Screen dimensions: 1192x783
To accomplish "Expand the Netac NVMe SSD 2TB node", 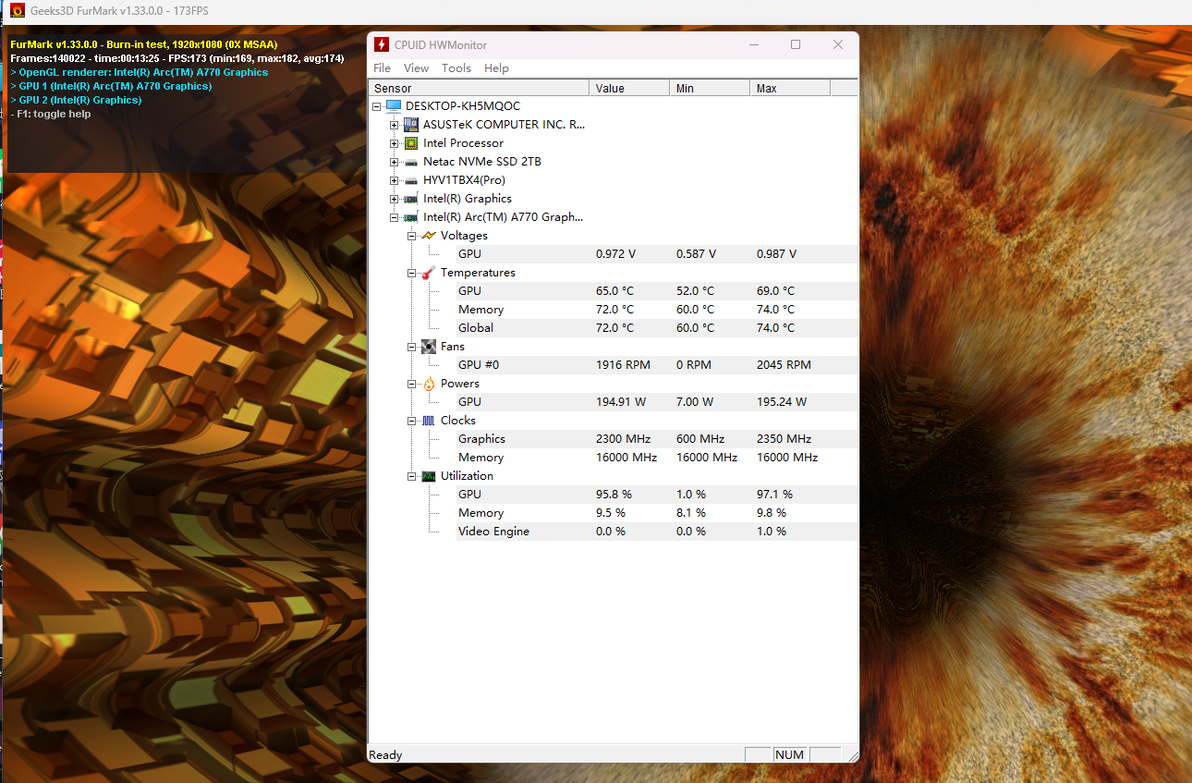I will pos(394,162).
